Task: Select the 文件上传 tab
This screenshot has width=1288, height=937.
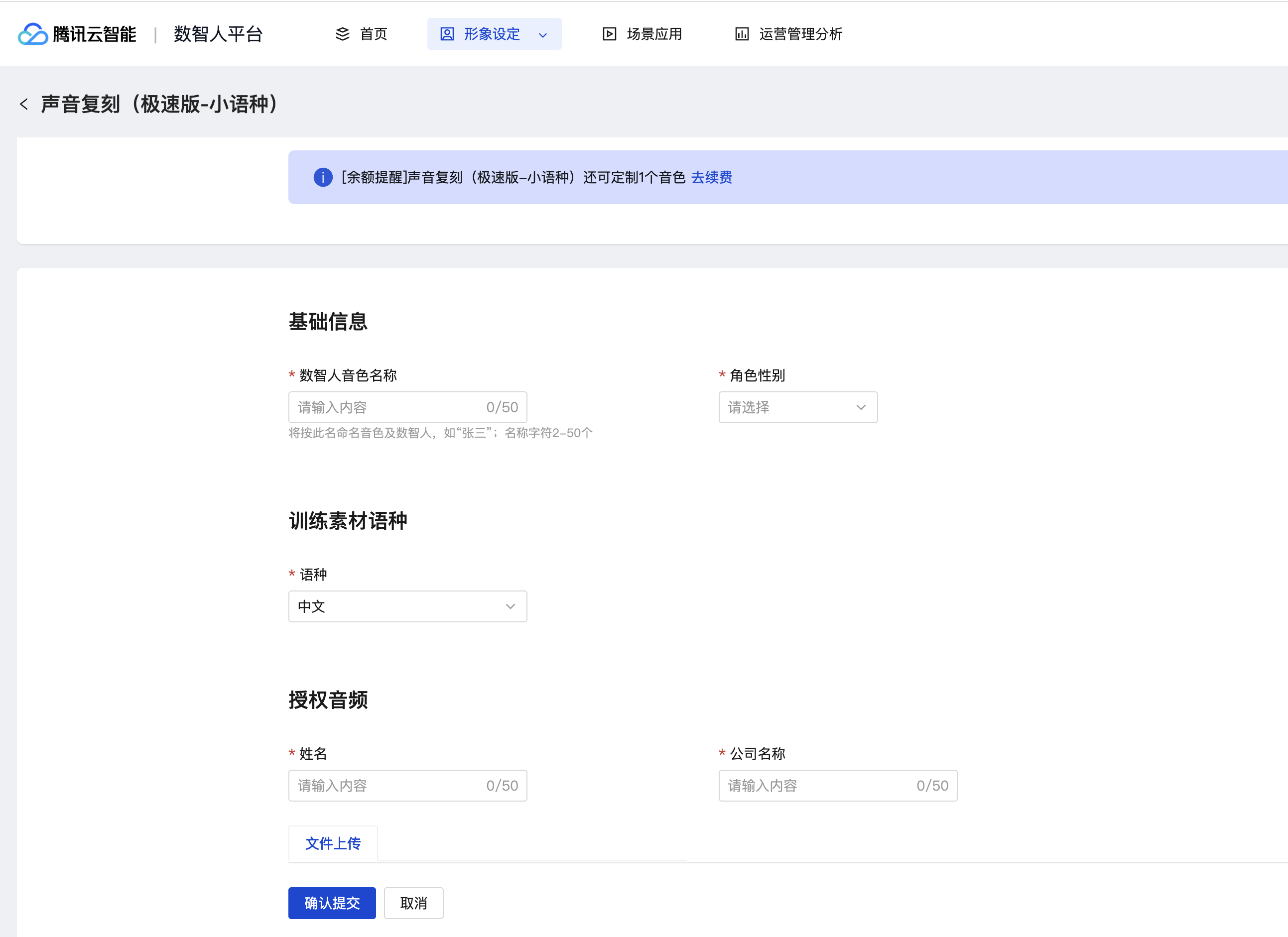Action: coord(333,843)
